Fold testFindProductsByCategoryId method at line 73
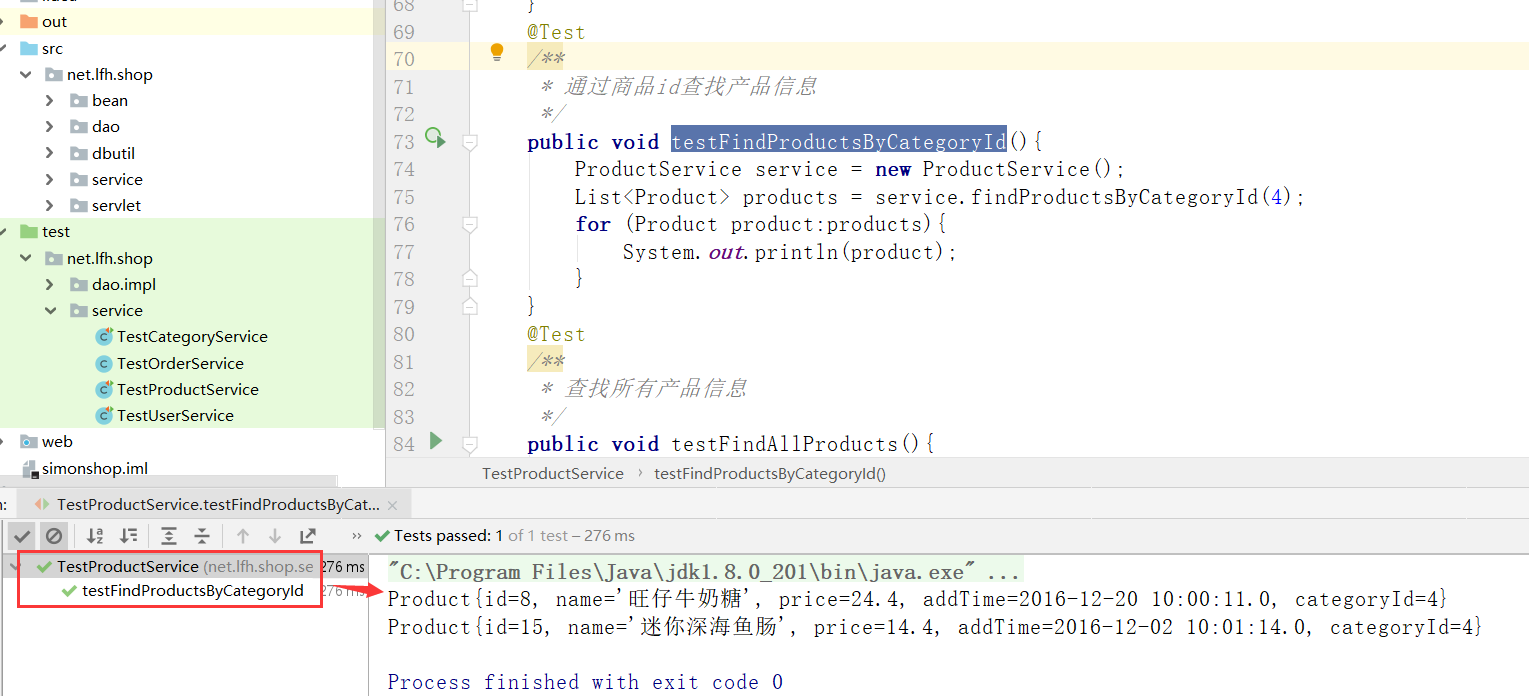The height and width of the screenshot is (696, 1529). (x=470, y=143)
